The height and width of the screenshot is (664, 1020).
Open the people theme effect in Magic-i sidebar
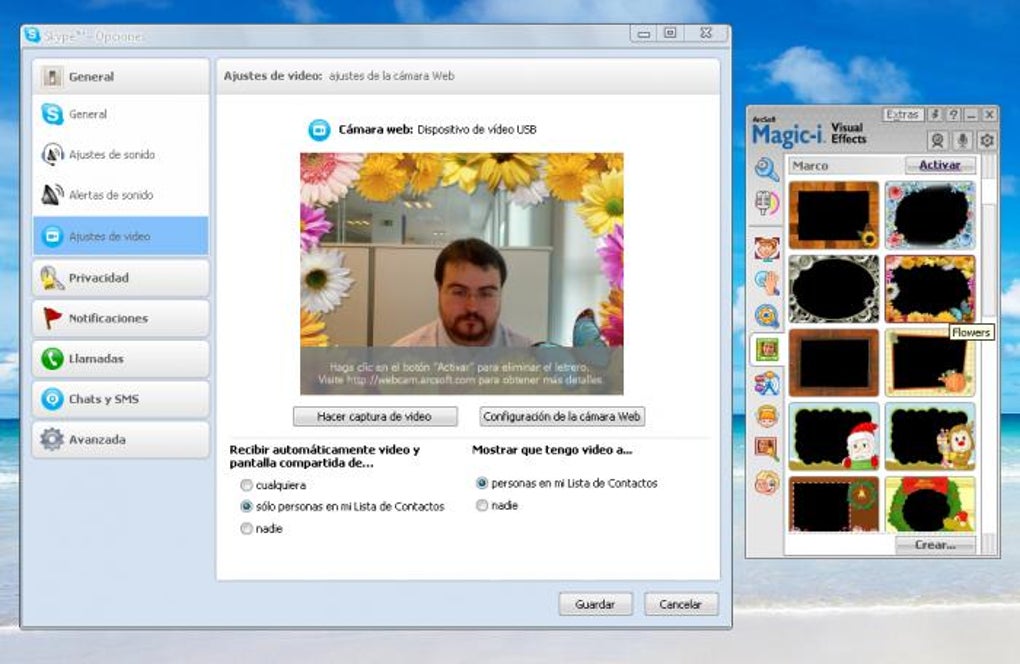767,383
